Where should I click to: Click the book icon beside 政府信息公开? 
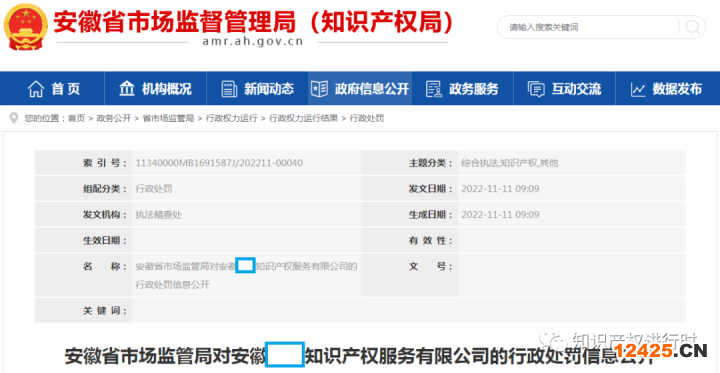click(x=319, y=88)
